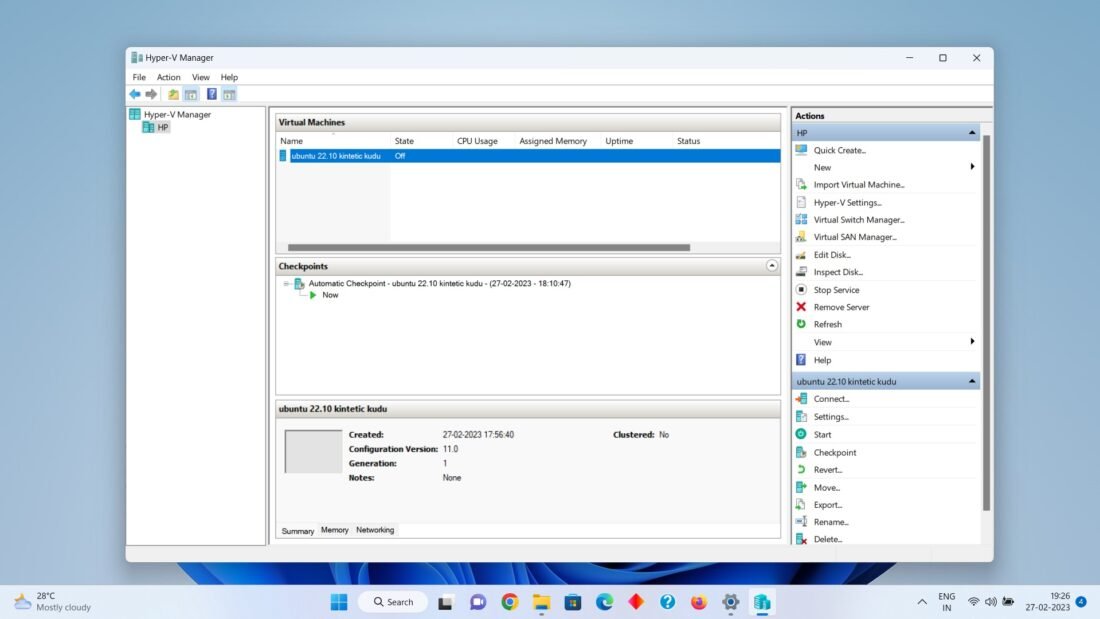Open Inspect Disk

tap(839, 272)
